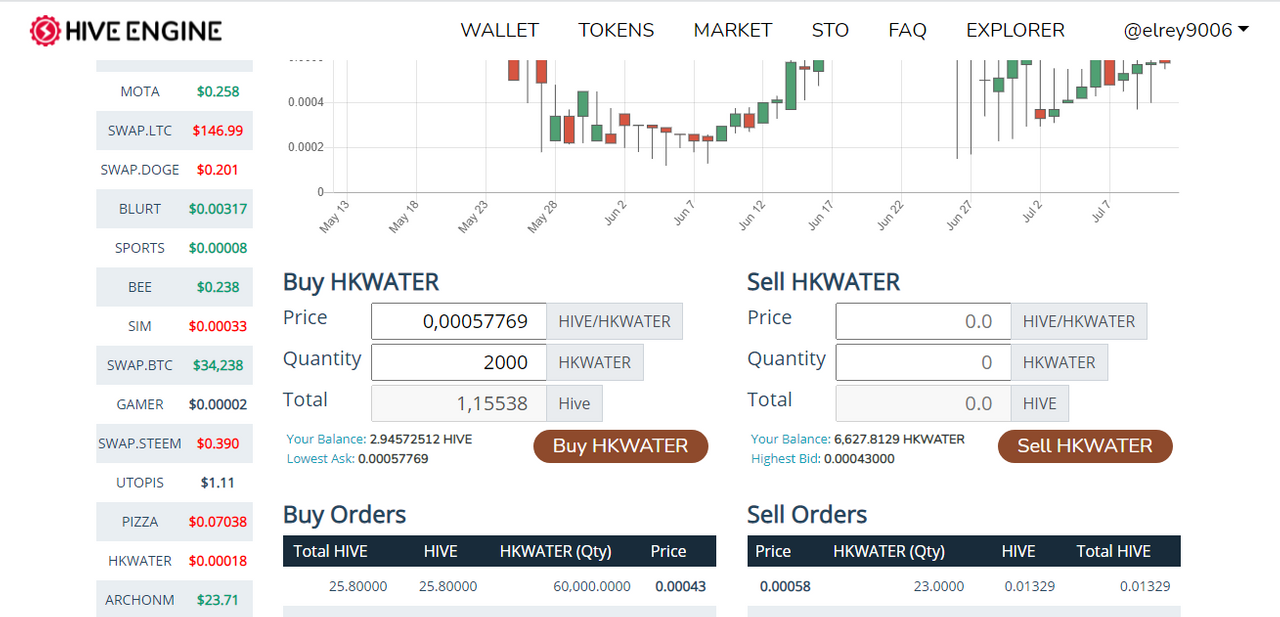
Task: Click the Buy HKWATER button
Action: tap(620, 446)
